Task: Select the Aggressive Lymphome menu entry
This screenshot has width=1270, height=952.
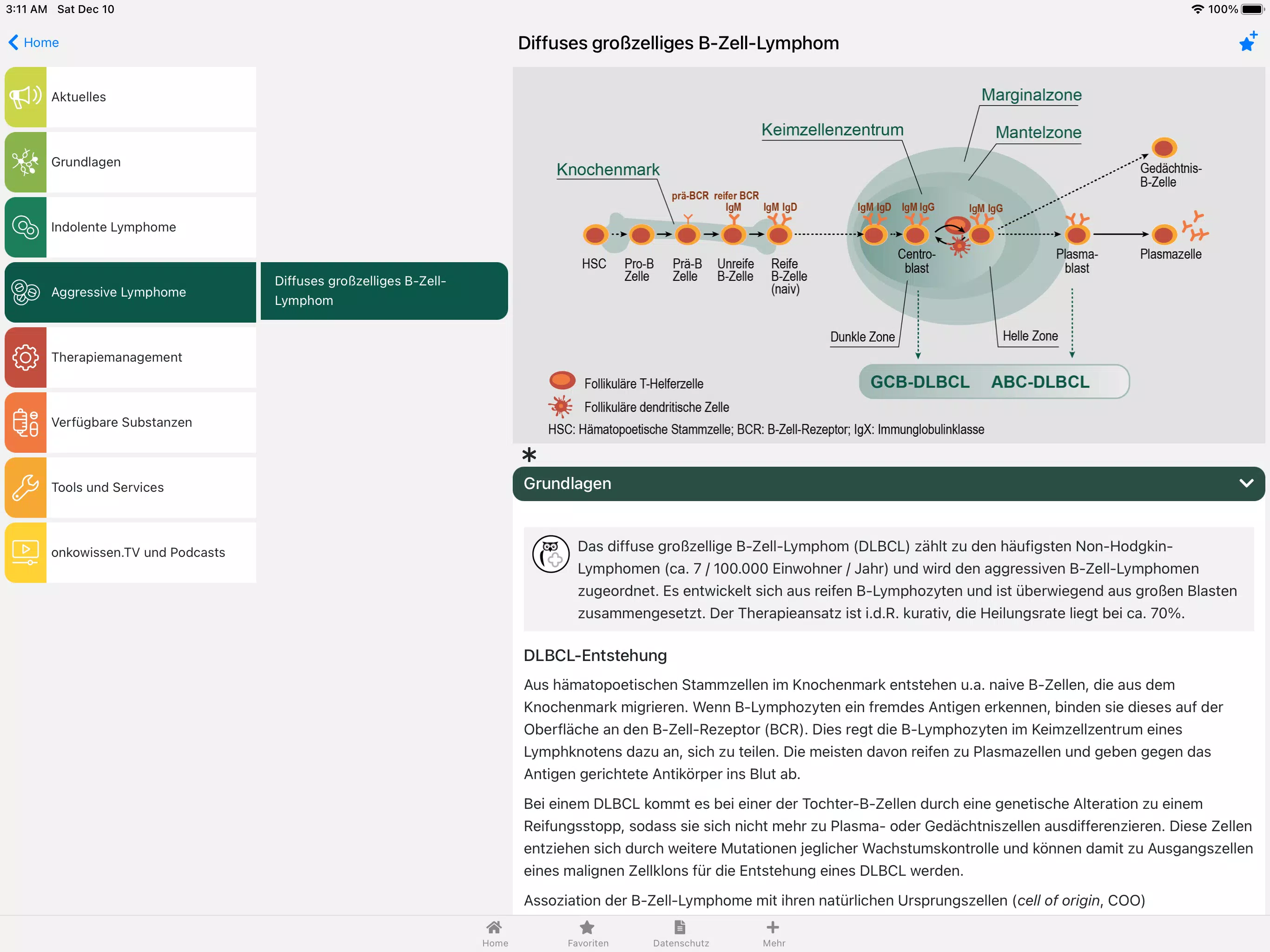Action: click(x=130, y=292)
